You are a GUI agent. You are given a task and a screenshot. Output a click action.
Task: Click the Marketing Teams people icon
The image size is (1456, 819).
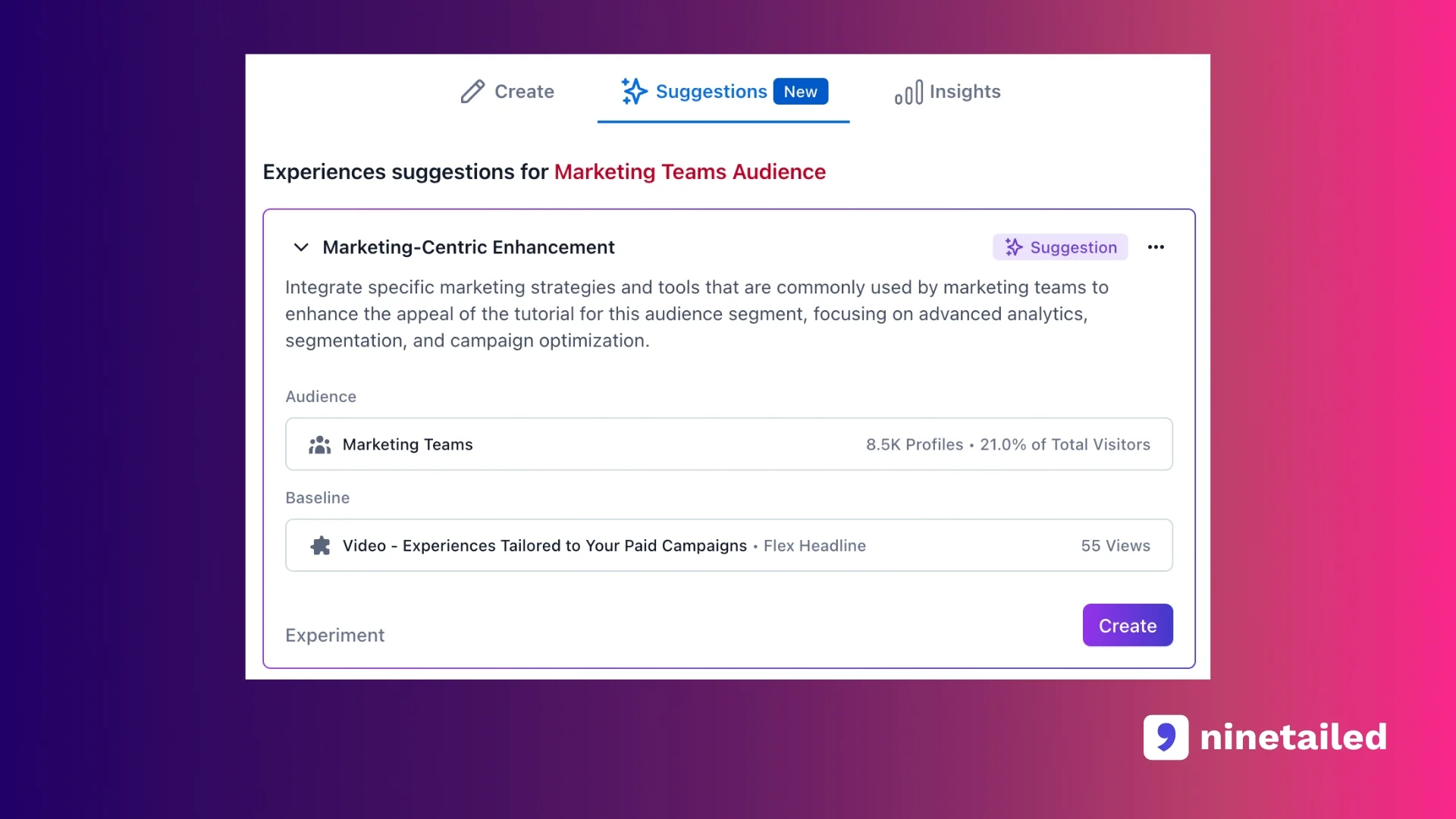[x=319, y=445]
